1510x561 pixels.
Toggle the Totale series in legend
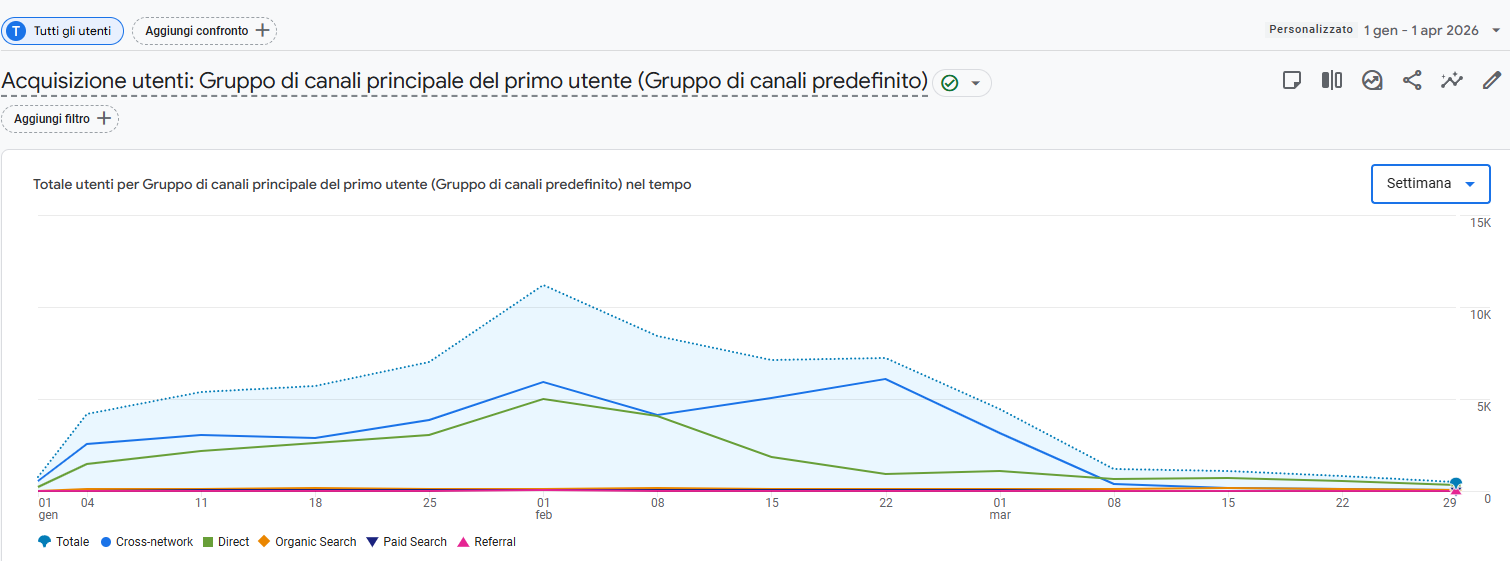tap(64, 542)
